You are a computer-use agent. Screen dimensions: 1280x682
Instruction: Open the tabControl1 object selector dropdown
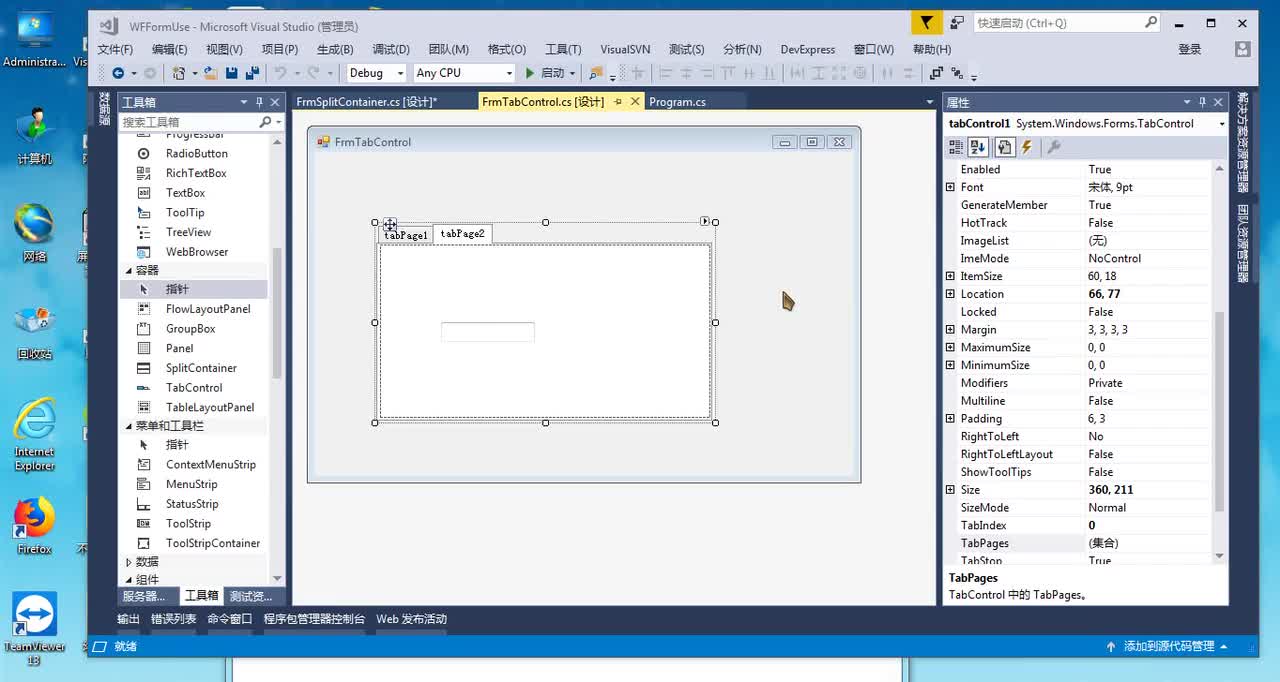pyautogui.click(x=1221, y=124)
